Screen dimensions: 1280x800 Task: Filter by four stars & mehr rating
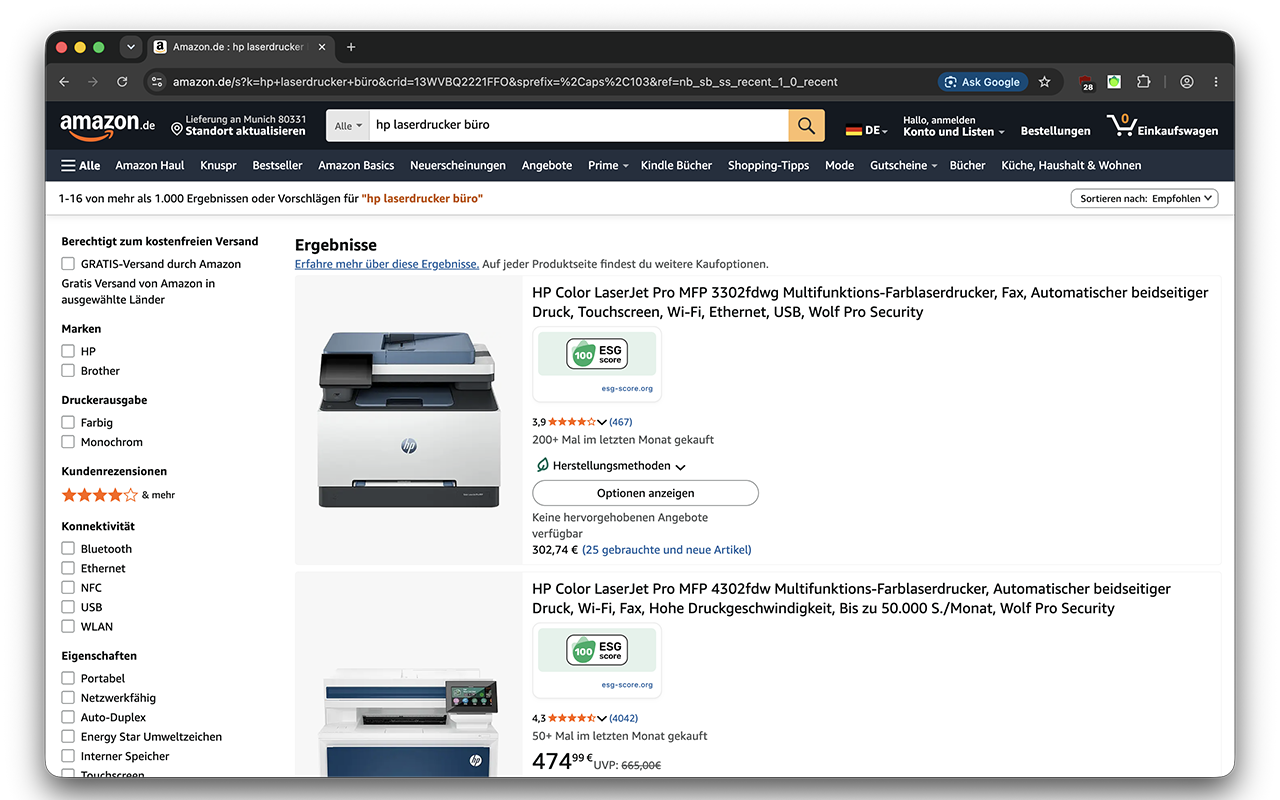pos(118,495)
